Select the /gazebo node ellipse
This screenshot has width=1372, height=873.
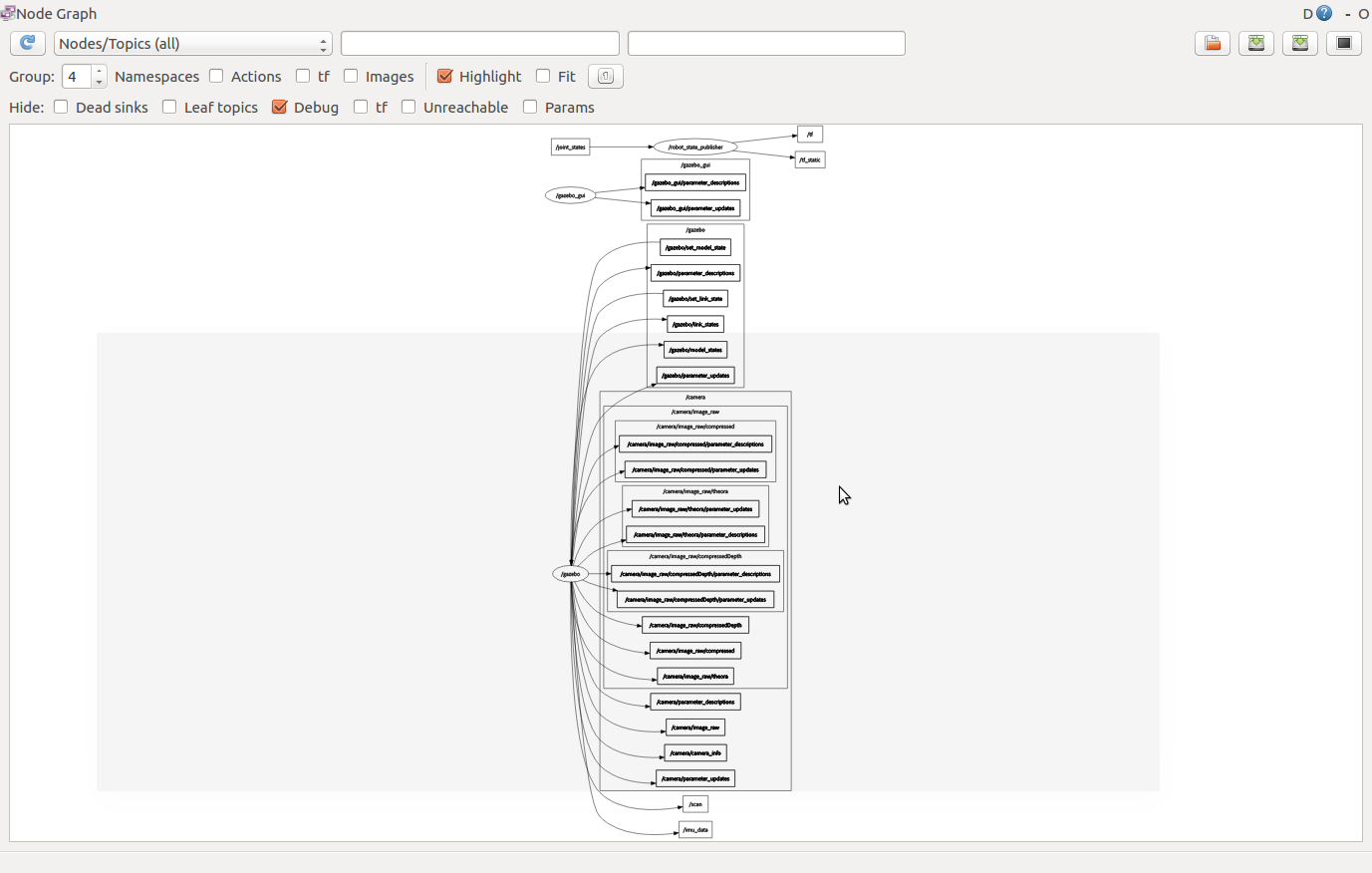pyautogui.click(x=570, y=574)
